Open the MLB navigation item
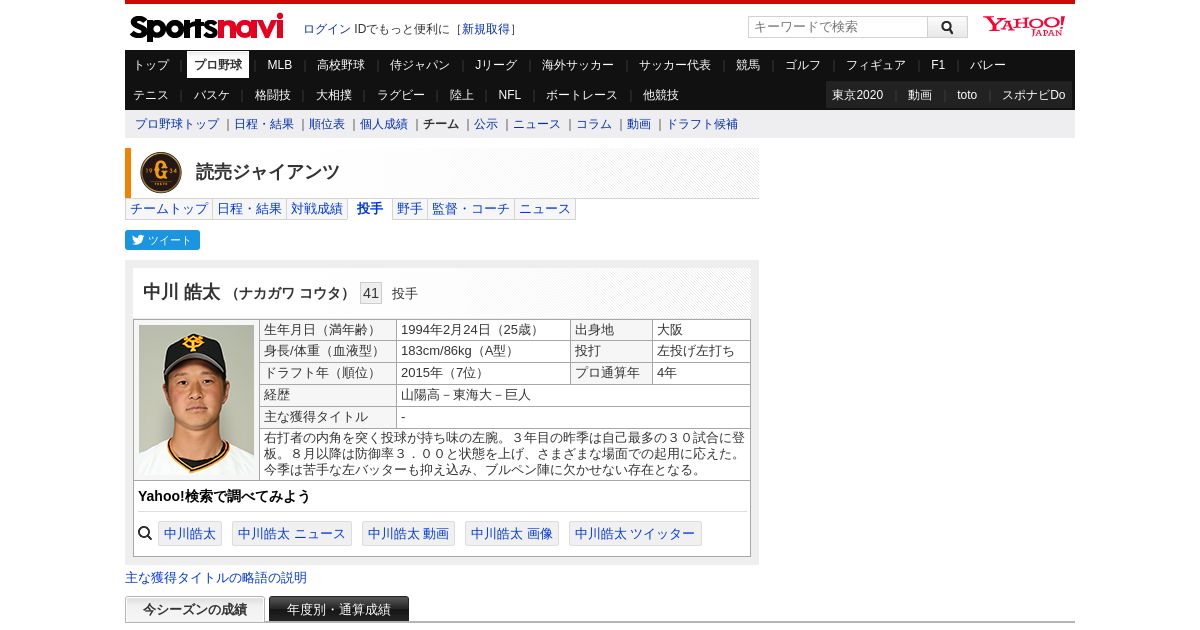Viewport: 1200px width, 630px height. (280, 65)
